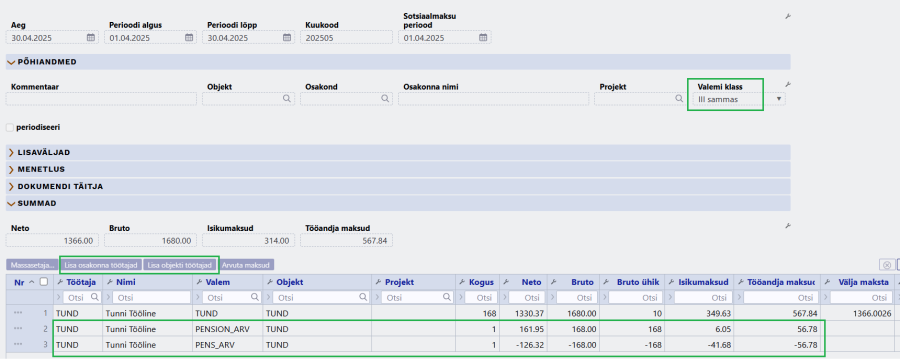Select PENS_ARV cell in row 3
Image resolution: width=900 pixels, height=364 pixels.
[227, 345]
